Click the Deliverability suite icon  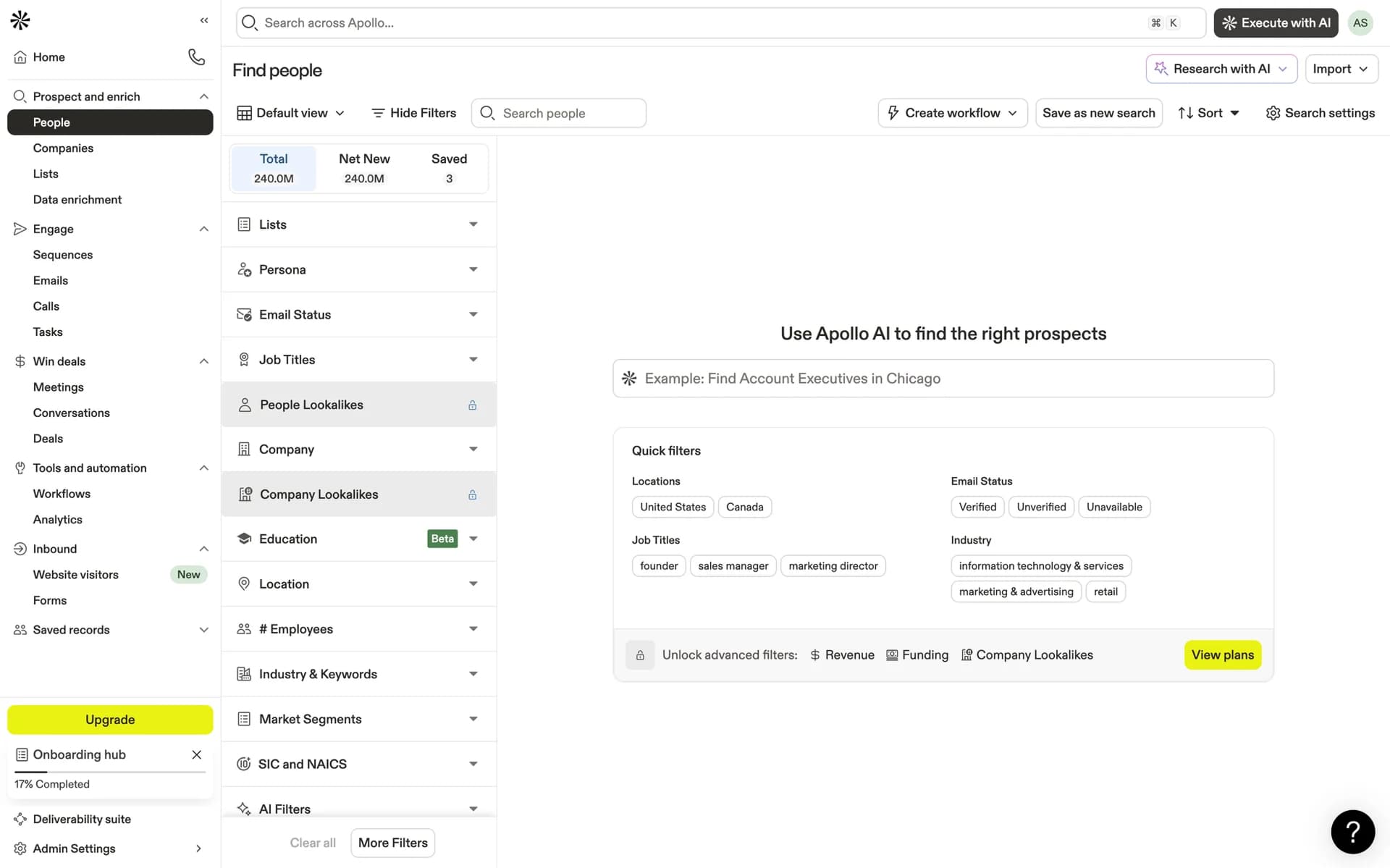coord(20,819)
